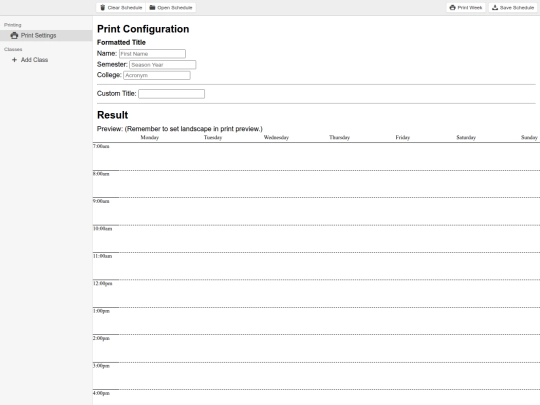Click the 10:00am time label
The height and width of the screenshot is (405, 540).
[102, 229]
